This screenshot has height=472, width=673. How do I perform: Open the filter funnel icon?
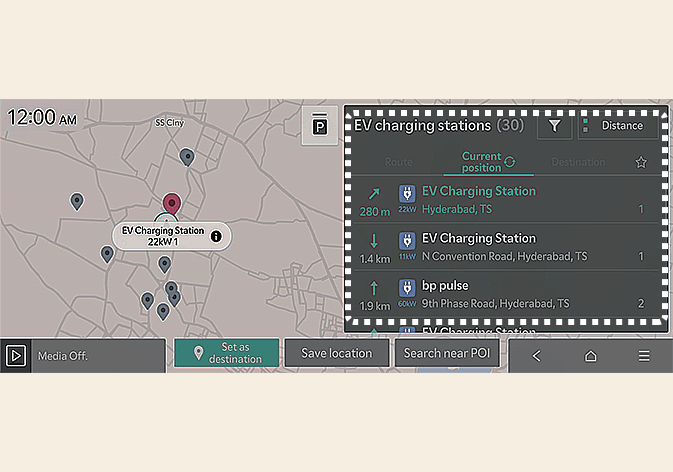[555, 127]
